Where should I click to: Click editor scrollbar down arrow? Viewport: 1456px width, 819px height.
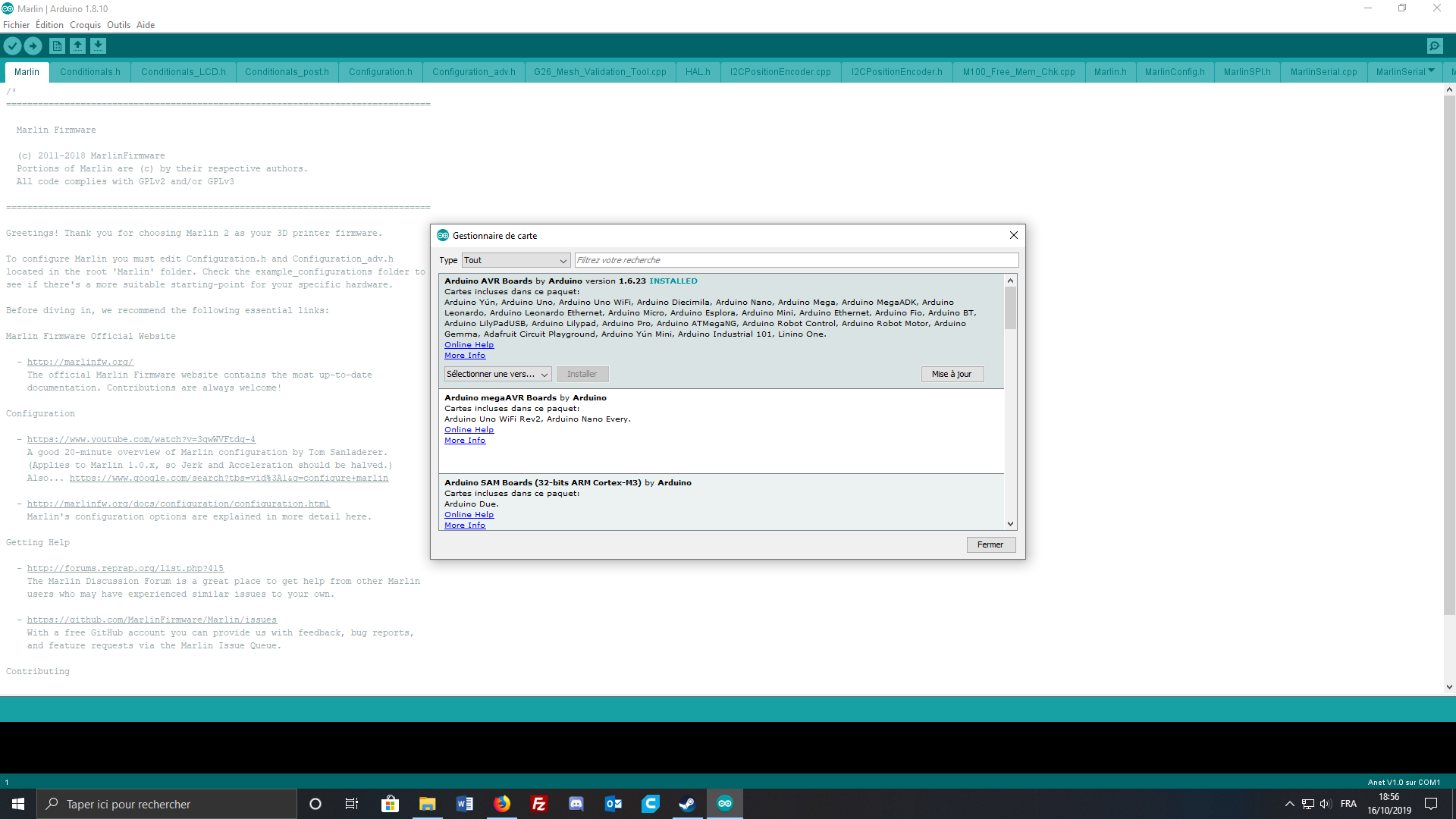pyautogui.click(x=1449, y=687)
